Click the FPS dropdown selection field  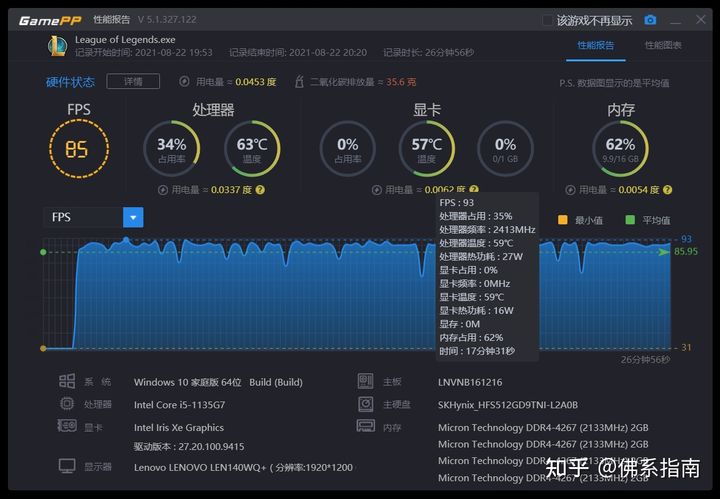pos(83,217)
